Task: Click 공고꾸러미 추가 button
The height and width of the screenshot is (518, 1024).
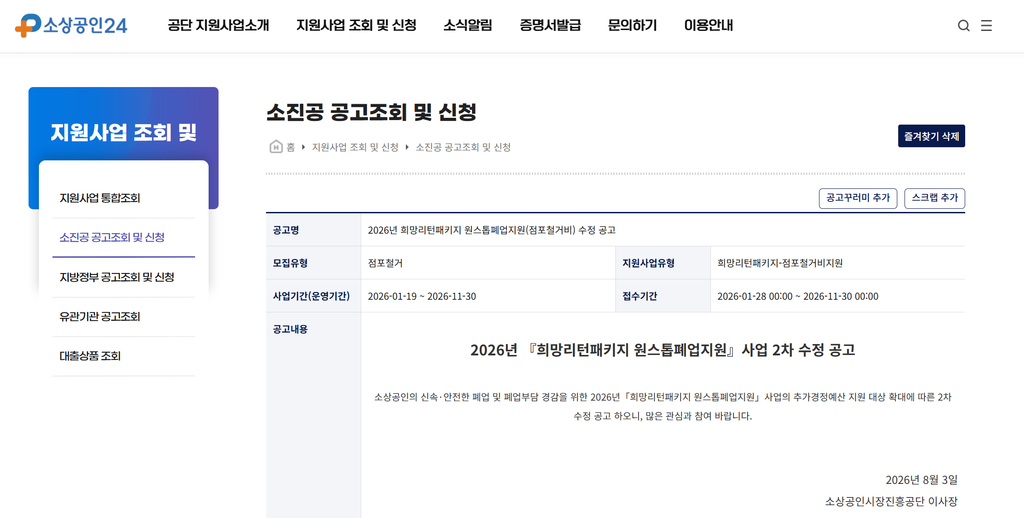Action: pyautogui.click(x=858, y=198)
